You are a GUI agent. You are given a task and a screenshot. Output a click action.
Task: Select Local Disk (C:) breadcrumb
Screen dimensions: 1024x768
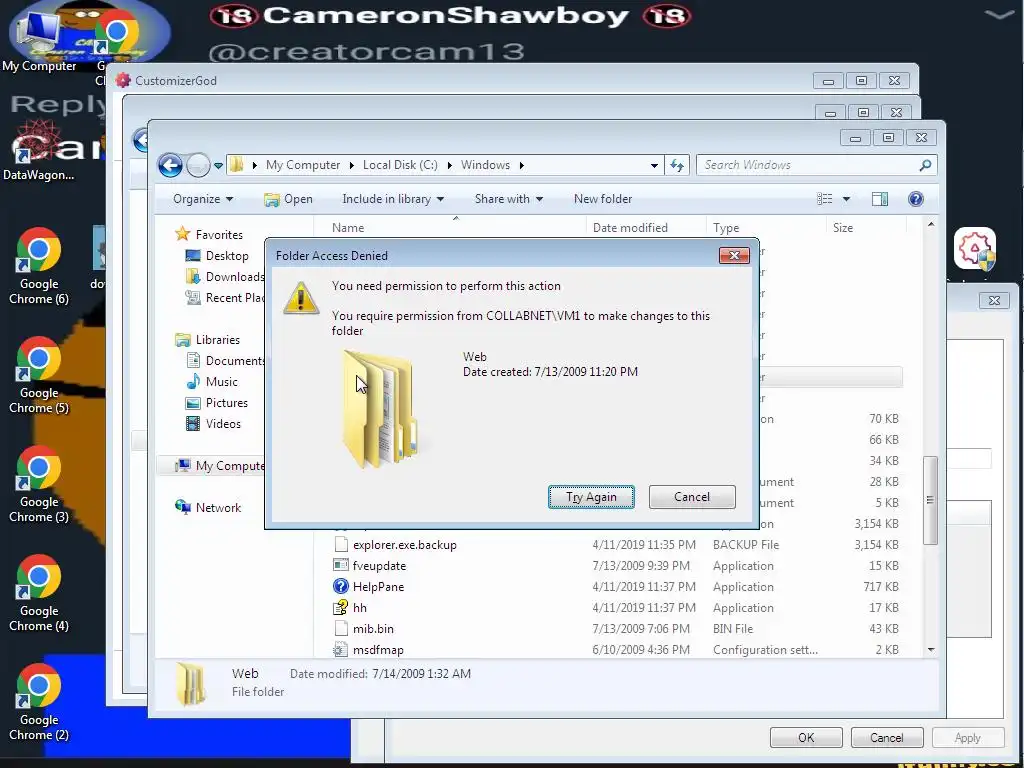[x=400, y=165]
